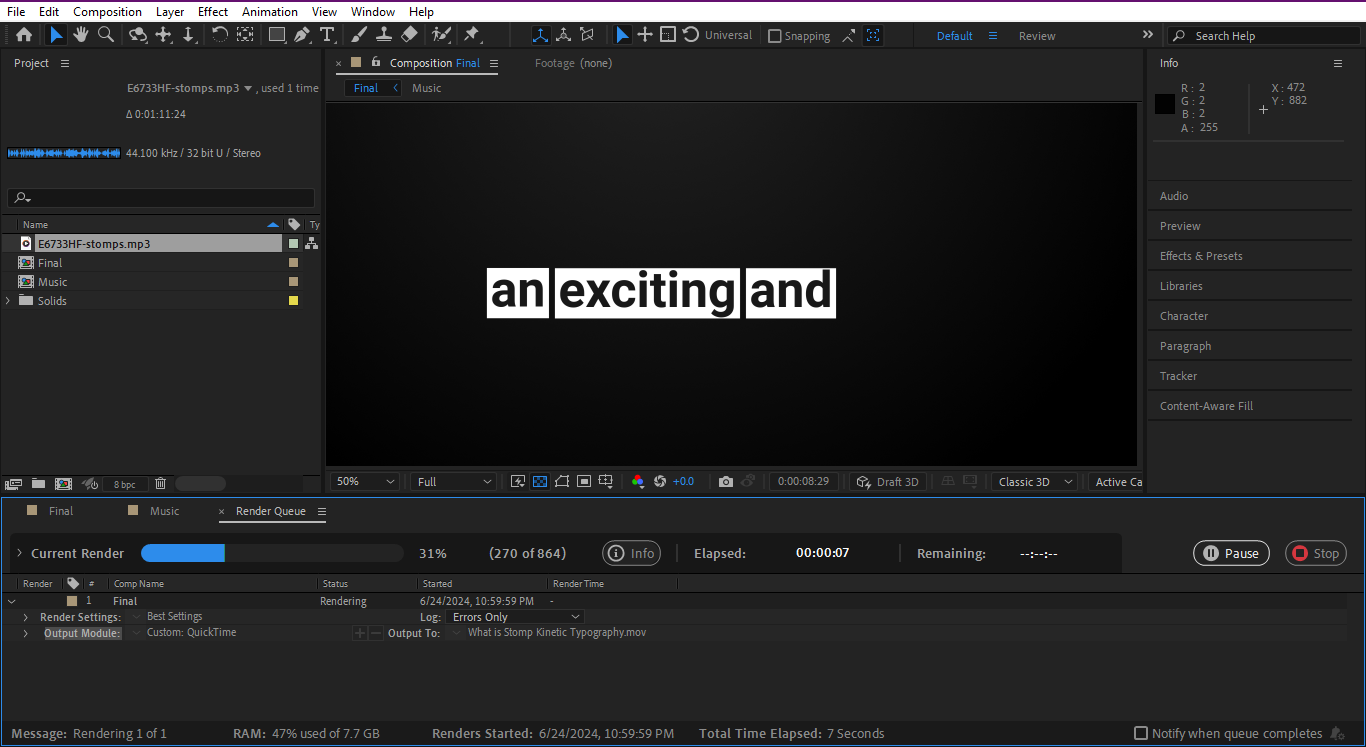Create a new composition from Project panel
1366x747 pixels.
63,483
